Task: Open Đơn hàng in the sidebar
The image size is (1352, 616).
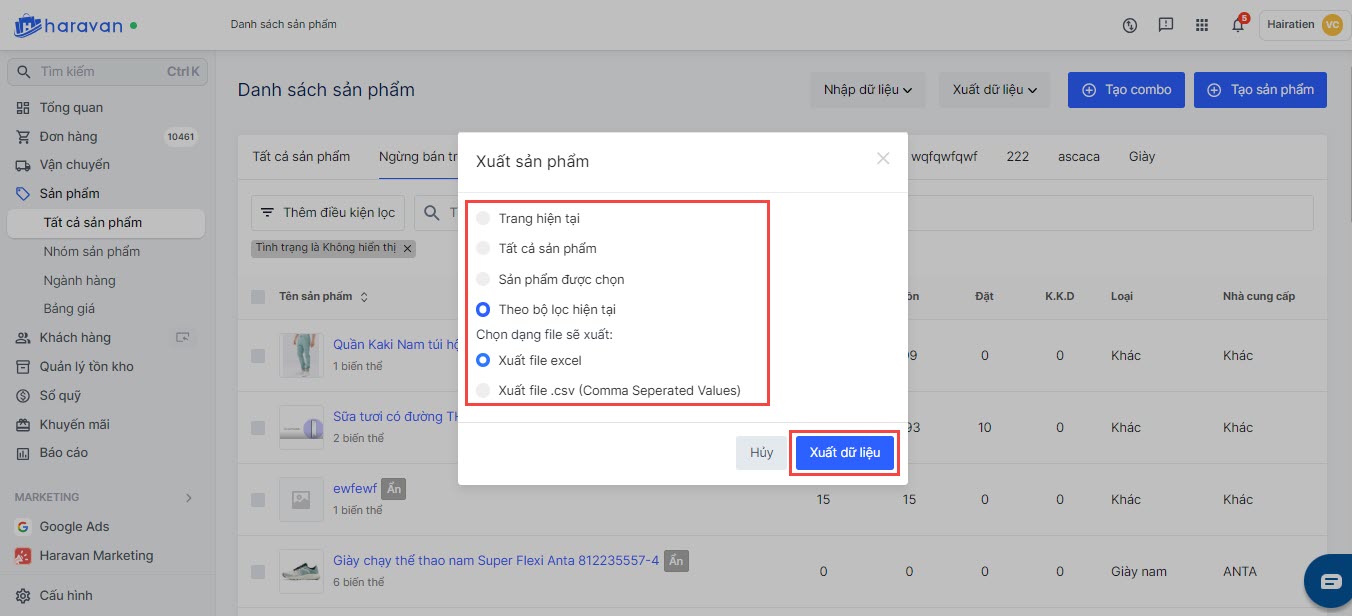Action: pos(68,136)
